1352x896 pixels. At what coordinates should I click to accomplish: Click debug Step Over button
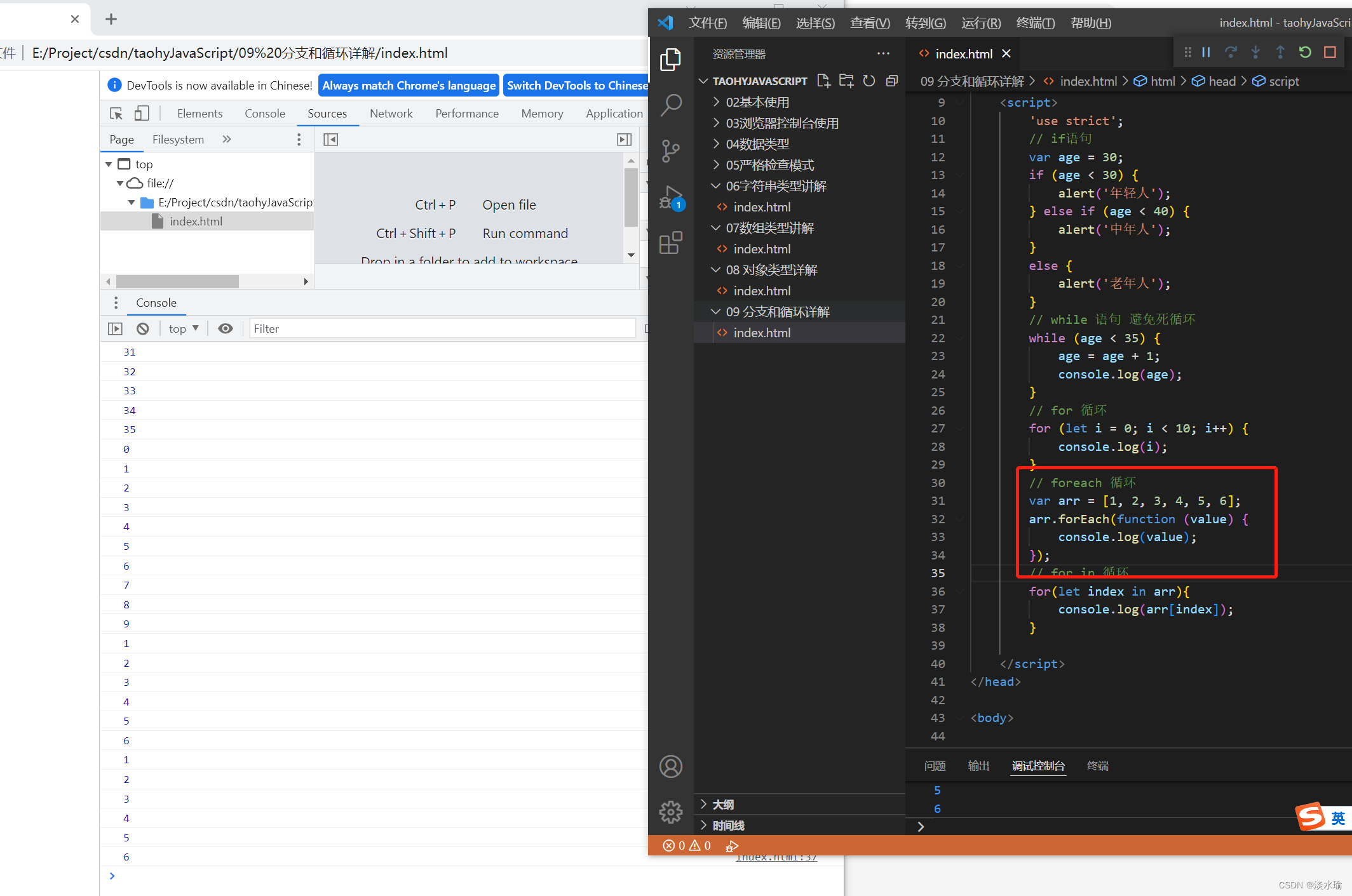coord(1231,52)
